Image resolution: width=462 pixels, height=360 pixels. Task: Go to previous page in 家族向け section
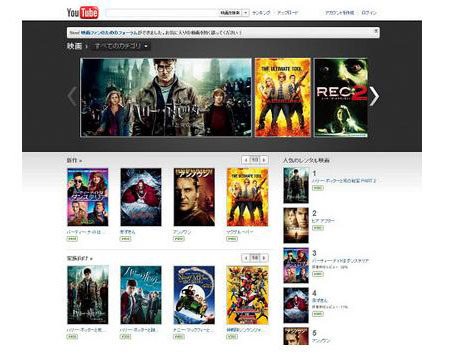point(246,258)
